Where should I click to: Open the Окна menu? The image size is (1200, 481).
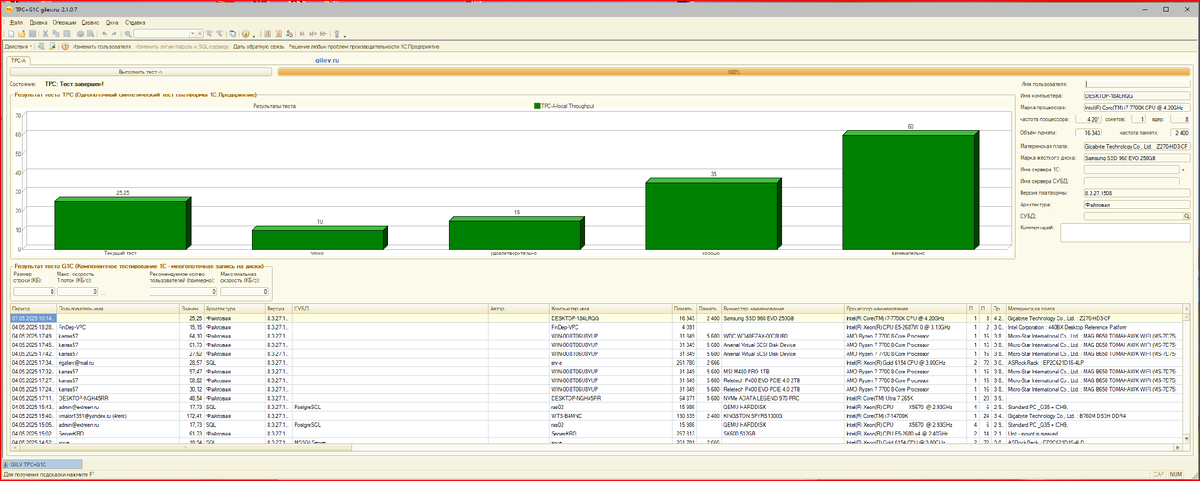coord(112,22)
